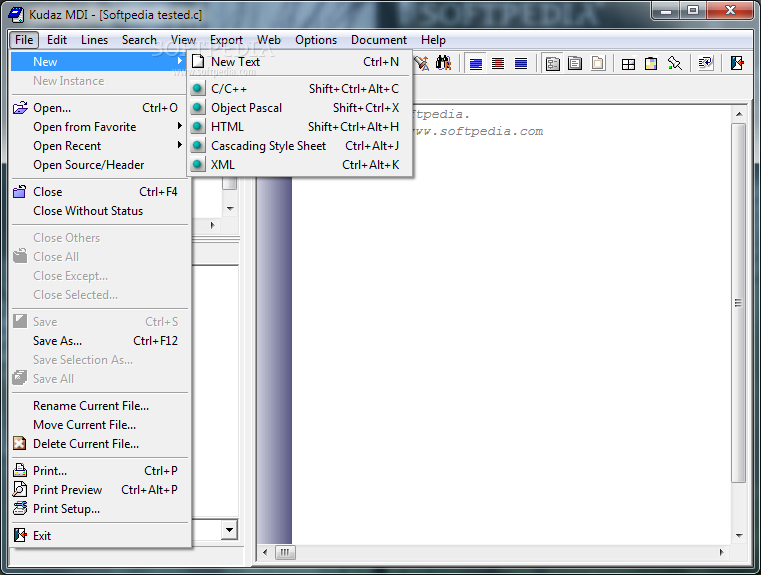Click the left panel horizontal scroll right arrow

click(212, 225)
